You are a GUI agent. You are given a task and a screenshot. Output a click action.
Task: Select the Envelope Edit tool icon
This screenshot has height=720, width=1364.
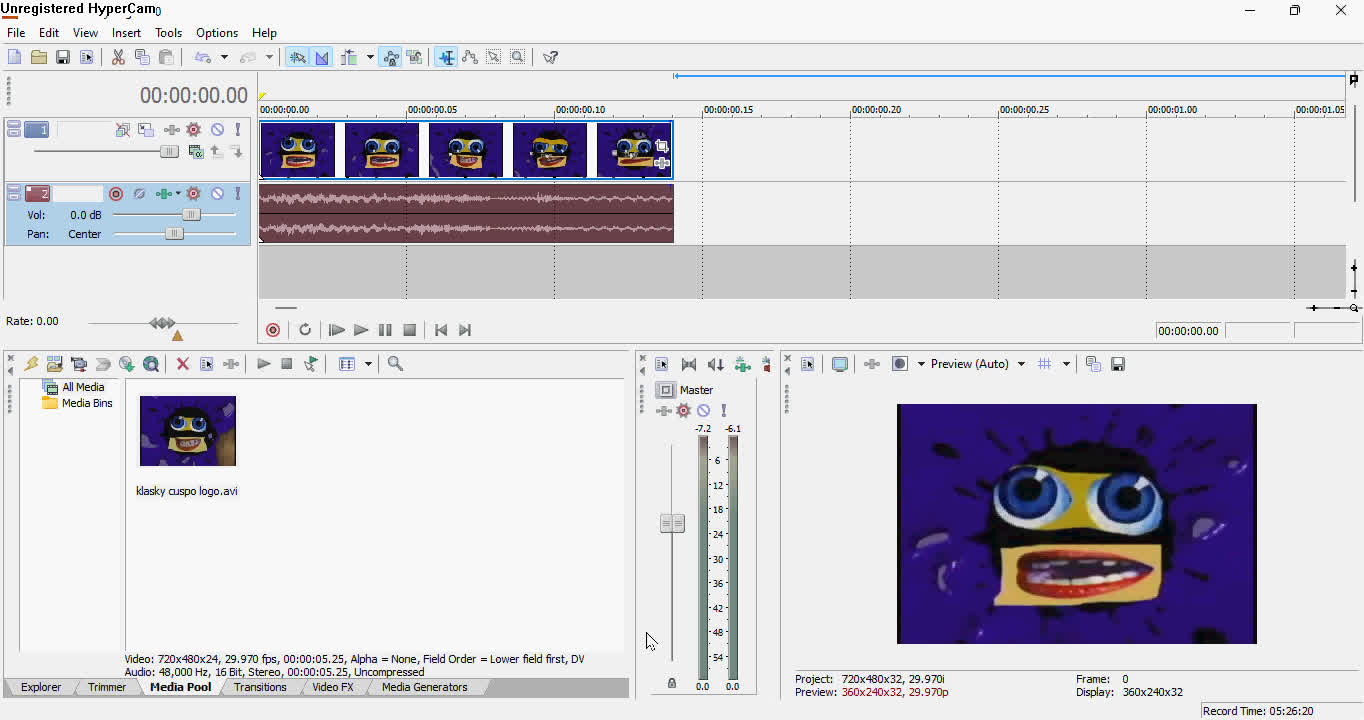[x=470, y=57]
